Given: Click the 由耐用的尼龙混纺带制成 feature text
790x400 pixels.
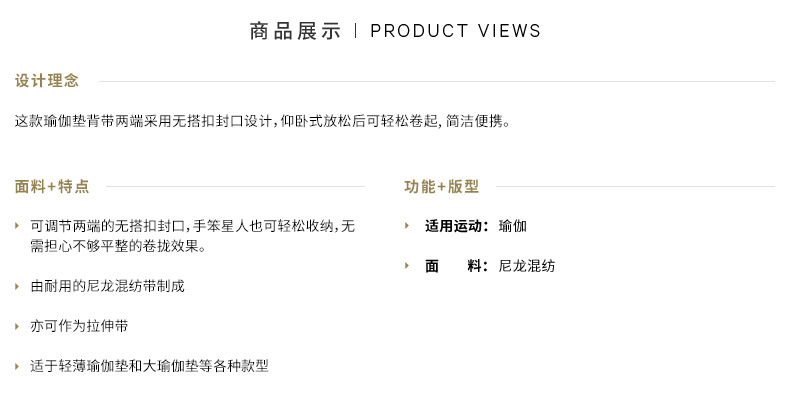Looking at the screenshot, I should (x=108, y=286).
